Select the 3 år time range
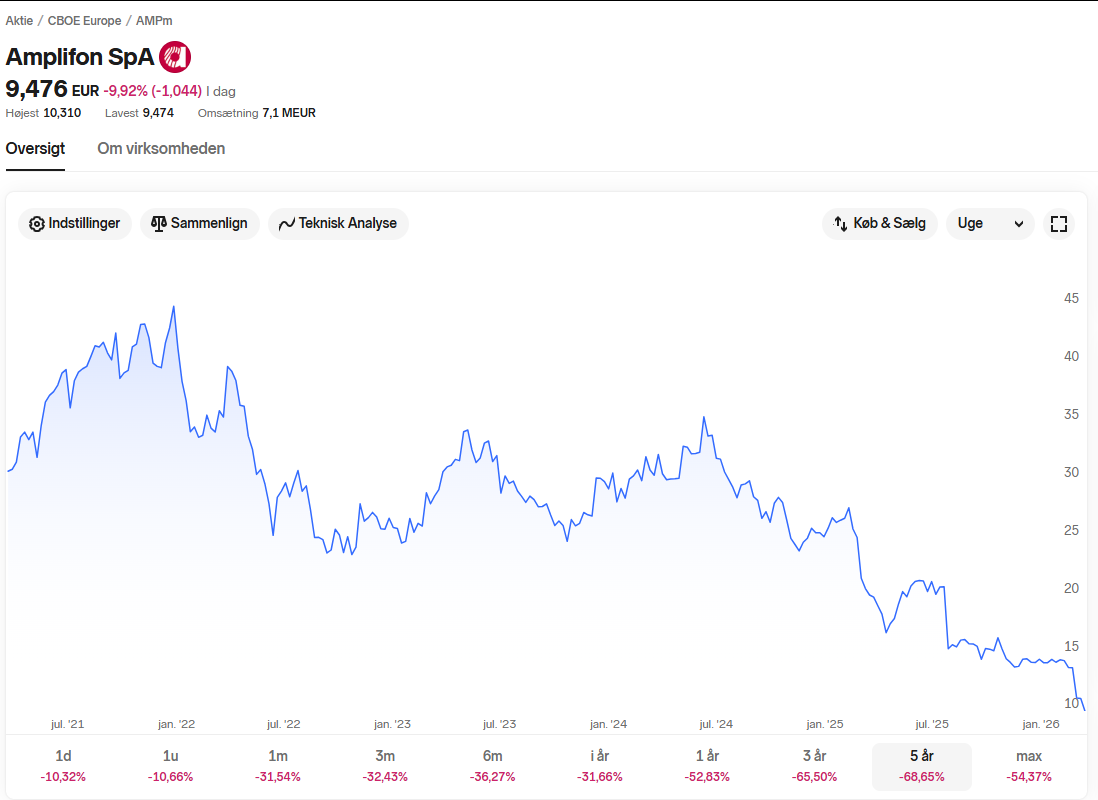This screenshot has height=800, width=1098. 814,766
